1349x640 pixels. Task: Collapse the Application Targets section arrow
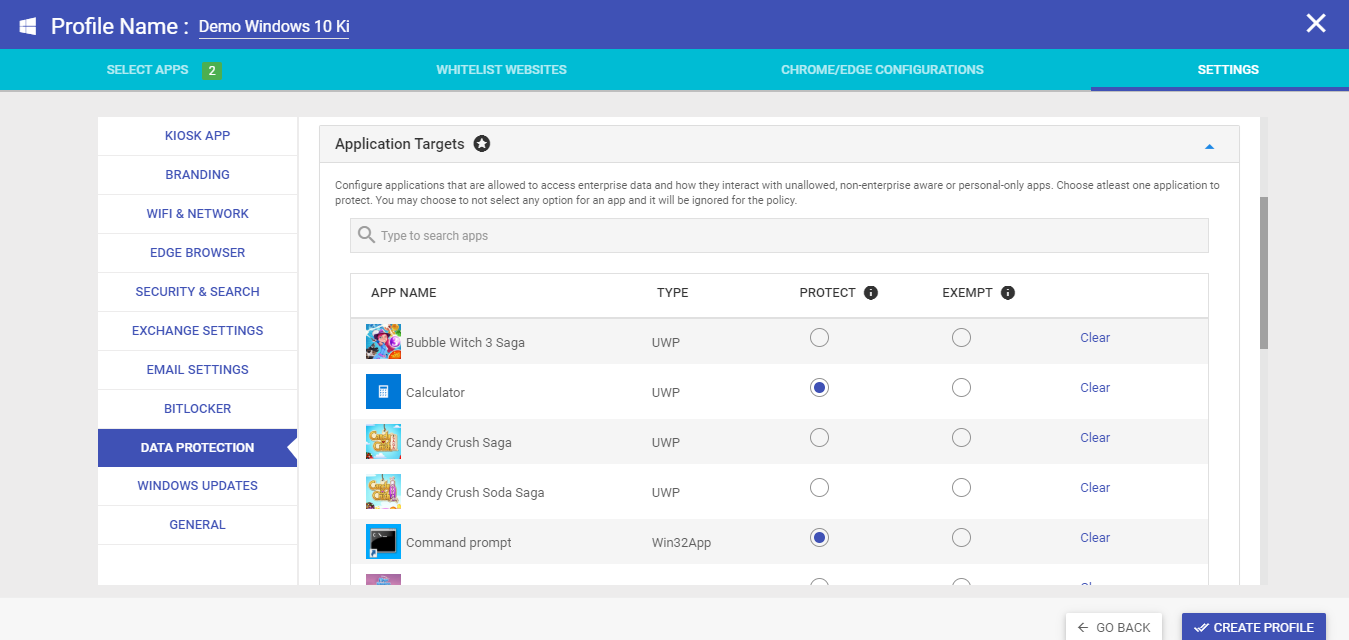tap(1209, 146)
